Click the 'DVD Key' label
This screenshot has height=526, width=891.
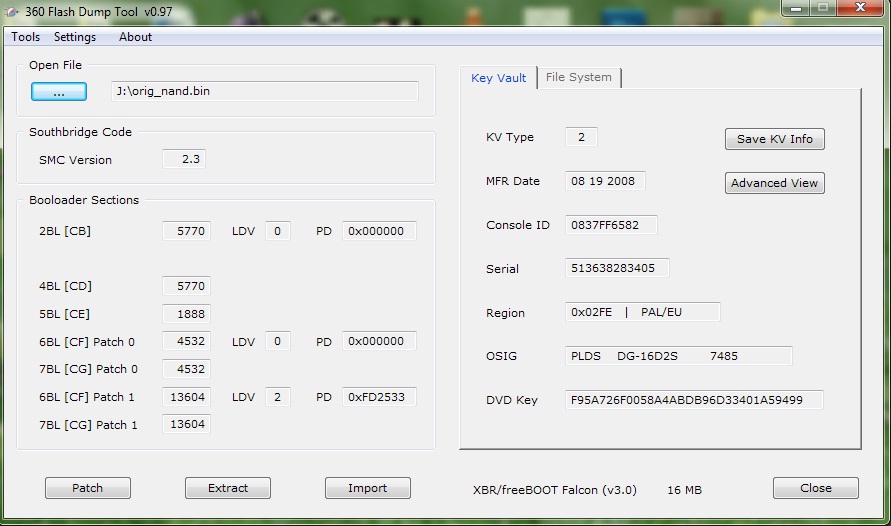click(511, 400)
